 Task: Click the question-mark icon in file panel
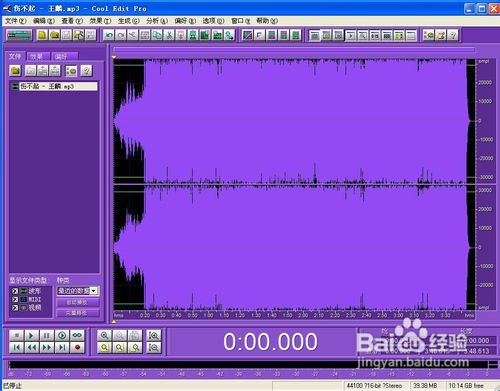click(x=86, y=70)
